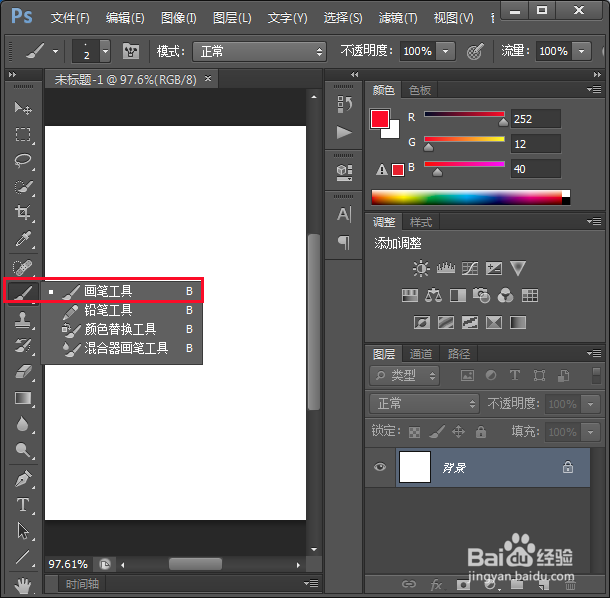Image resolution: width=610 pixels, height=598 pixels.
Task: Choose 铅笔工具 from the flyout
Action: coord(122,310)
